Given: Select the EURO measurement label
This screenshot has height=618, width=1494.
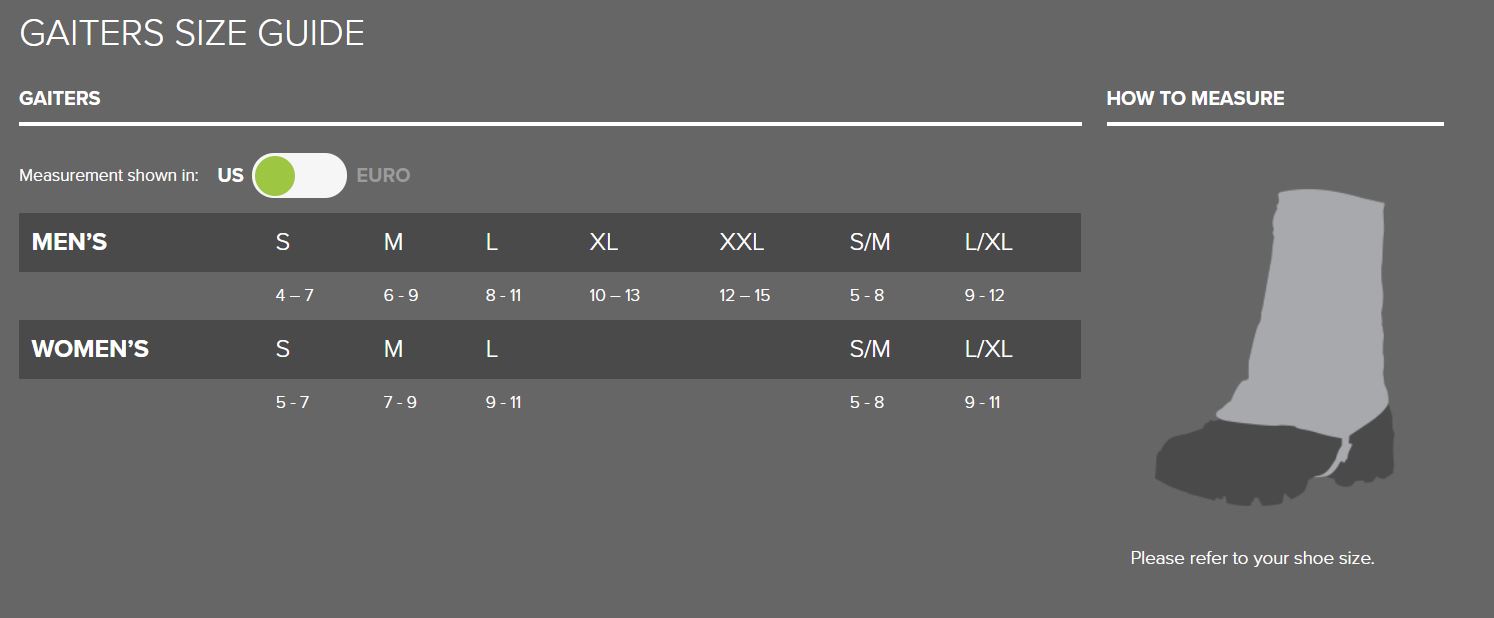Looking at the screenshot, I should pos(383,176).
